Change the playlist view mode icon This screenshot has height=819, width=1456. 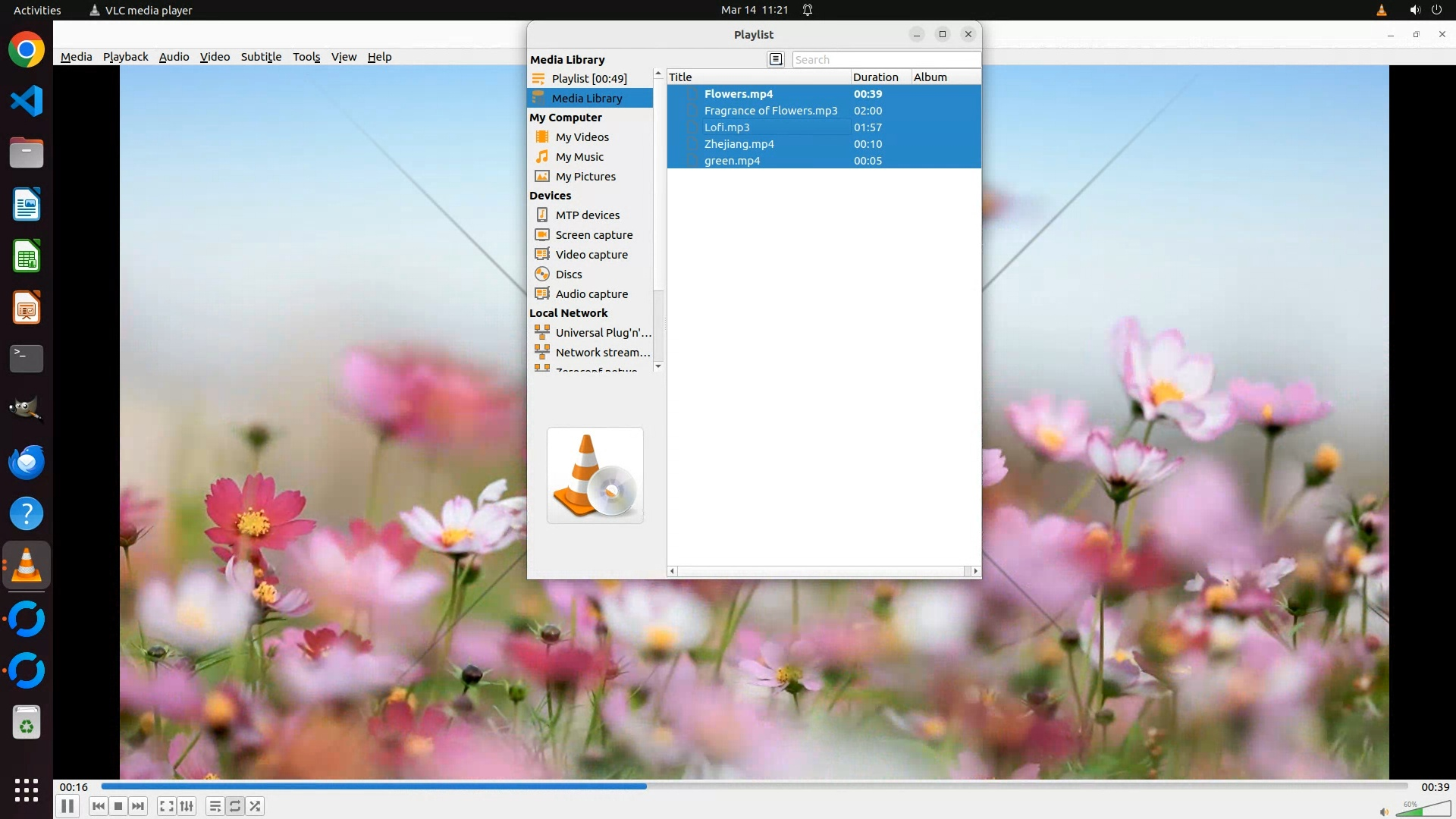[775, 59]
